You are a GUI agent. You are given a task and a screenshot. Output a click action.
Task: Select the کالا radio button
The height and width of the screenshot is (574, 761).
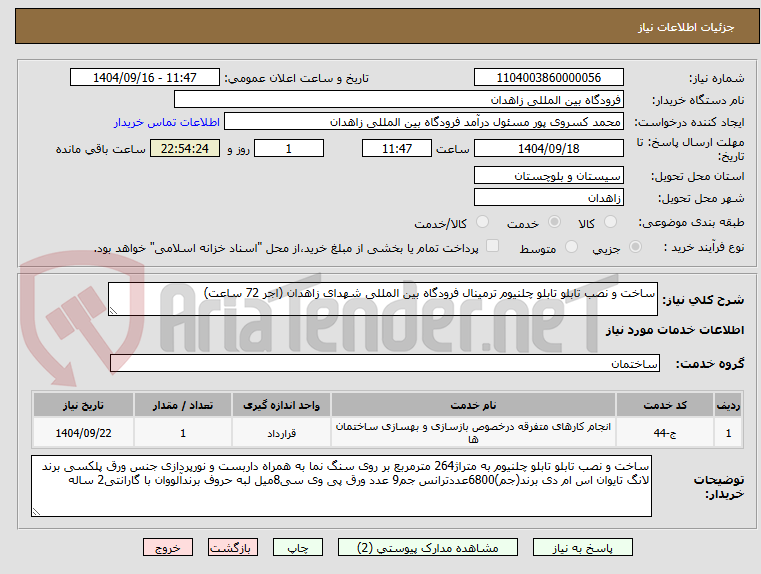tap(610, 222)
